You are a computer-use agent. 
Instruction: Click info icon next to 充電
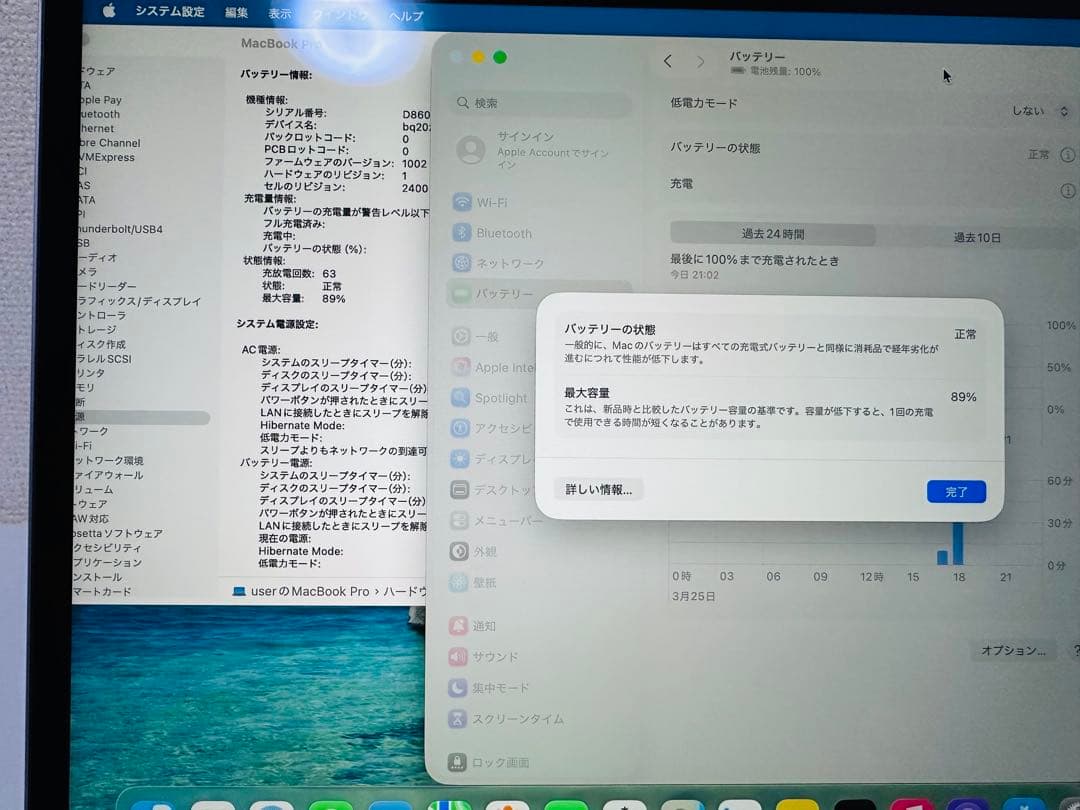pos(1068,190)
